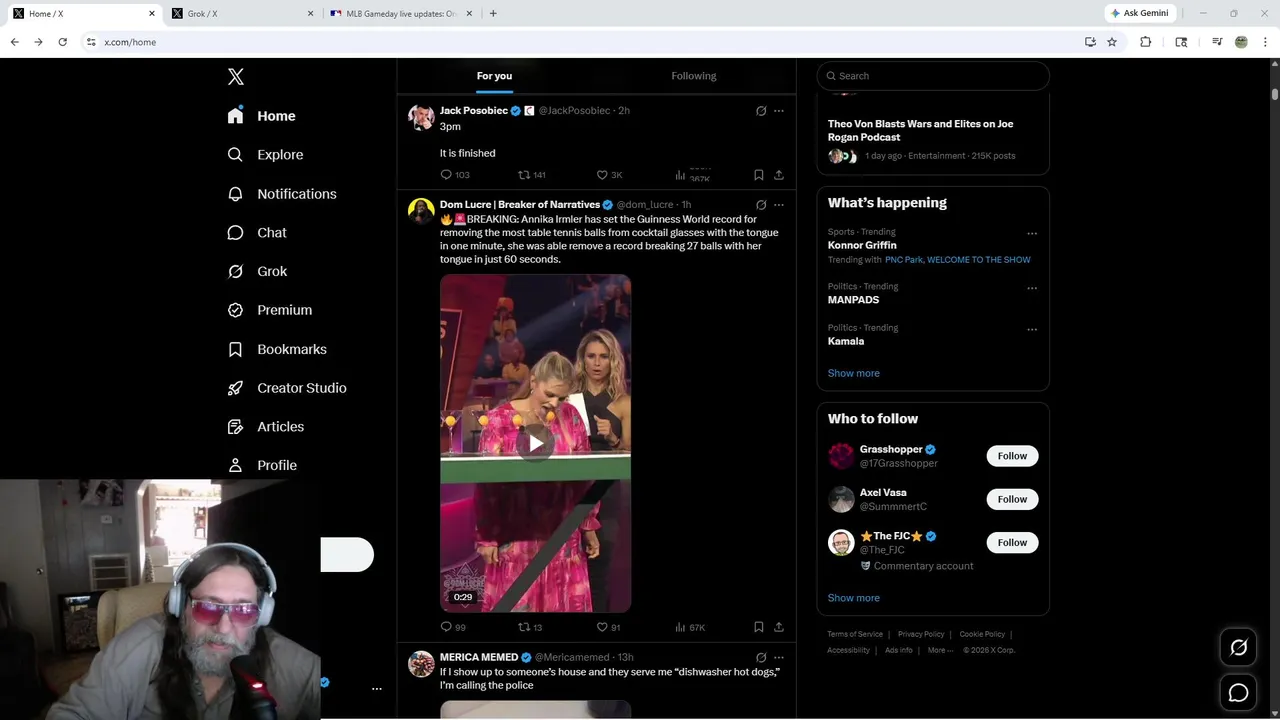This screenshot has width=1280, height=720.
Task: Click the Ask Gemini button
Action: pyautogui.click(x=1140, y=13)
